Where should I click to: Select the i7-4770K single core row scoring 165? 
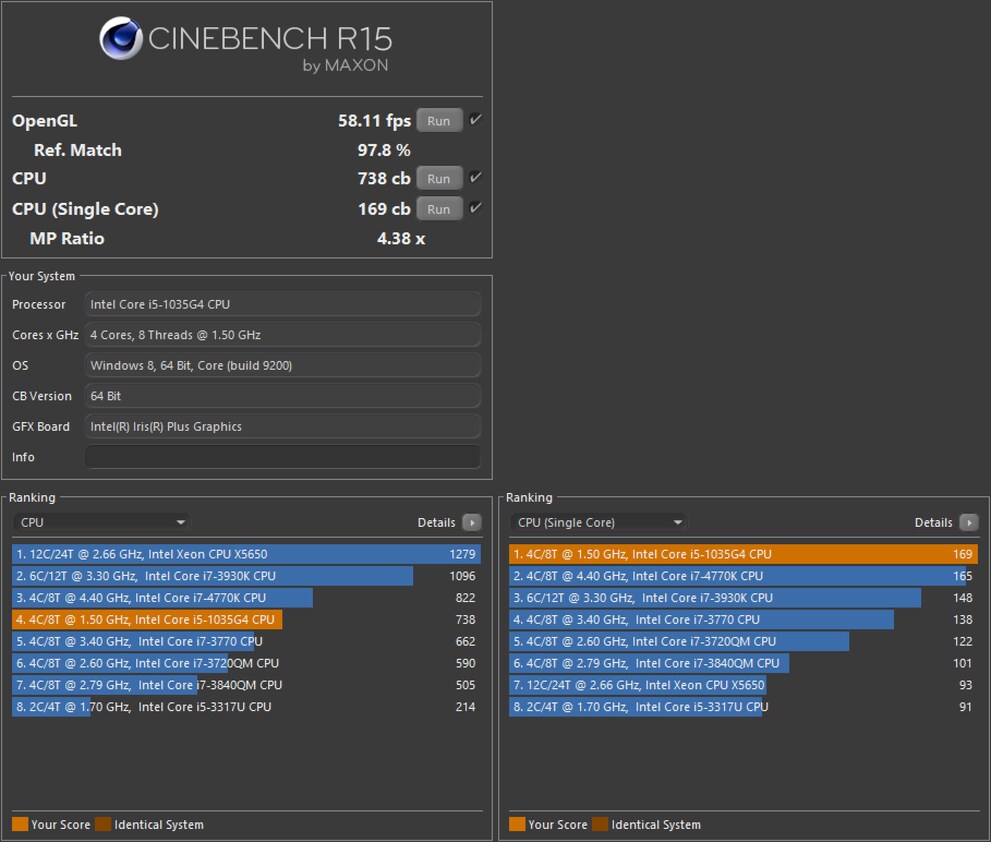743,576
